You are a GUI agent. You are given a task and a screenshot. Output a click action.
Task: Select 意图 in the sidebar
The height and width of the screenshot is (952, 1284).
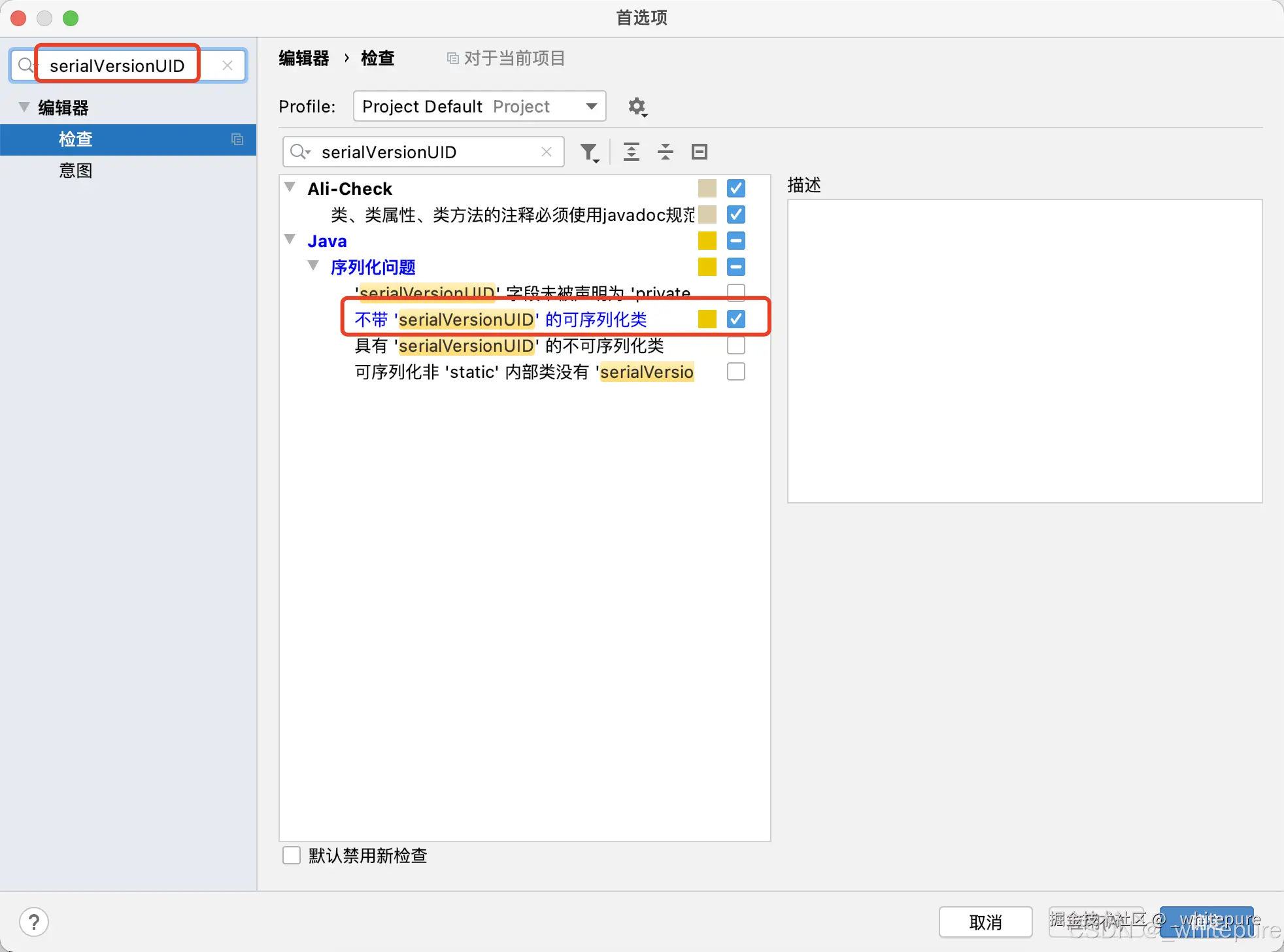click(75, 170)
